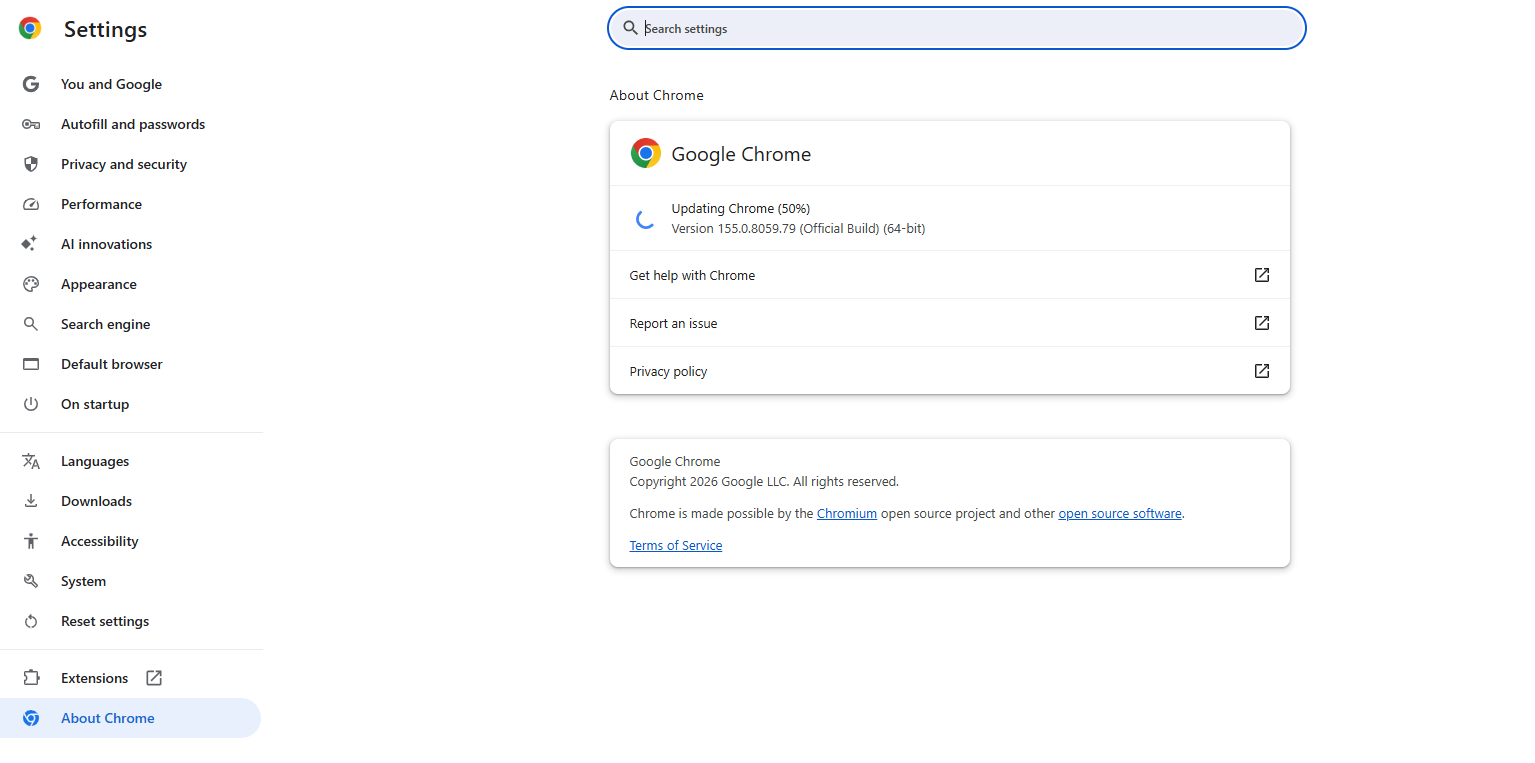Click the Settings title text
Image resolution: width=1535 pixels, height=763 pixels.
click(105, 30)
